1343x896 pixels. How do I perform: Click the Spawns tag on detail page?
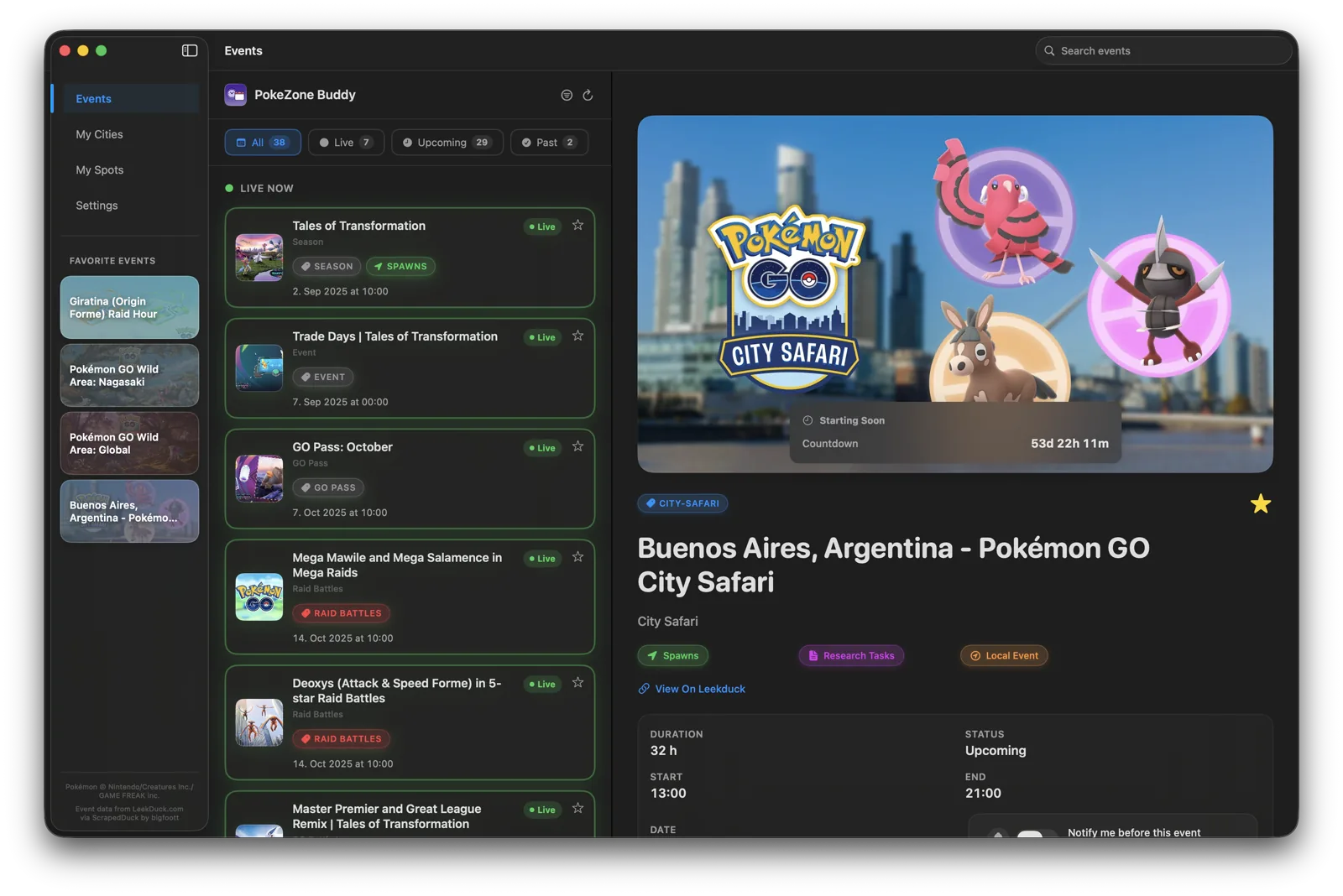point(672,656)
